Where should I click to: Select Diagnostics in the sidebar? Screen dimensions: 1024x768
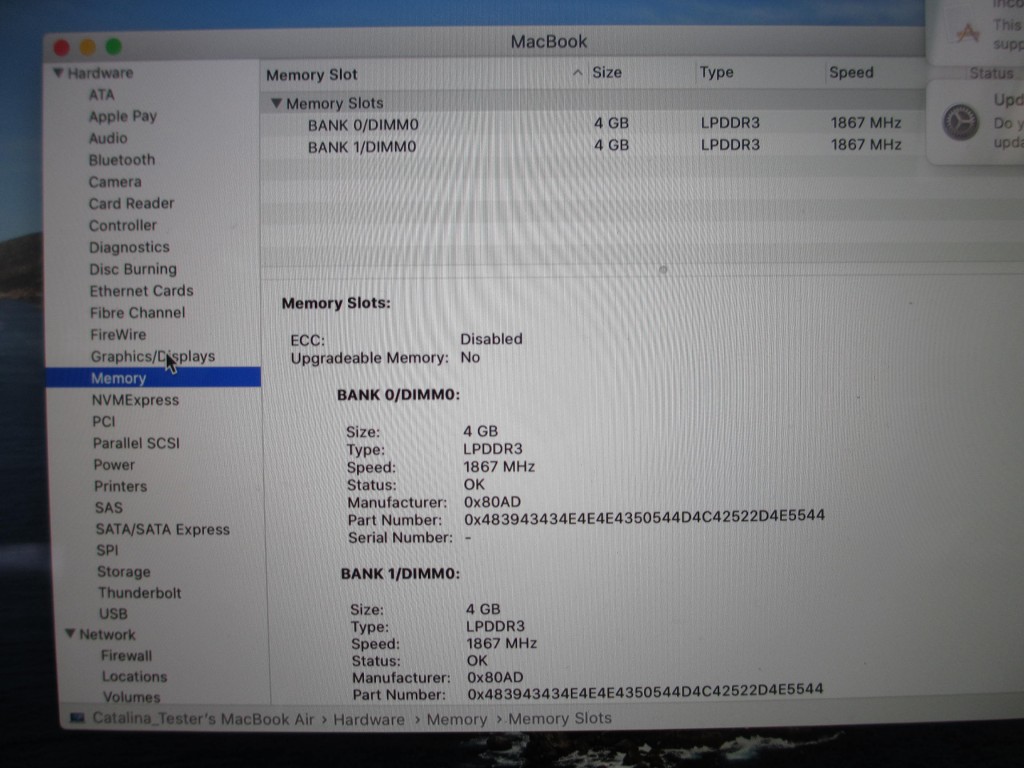[129, 248]
